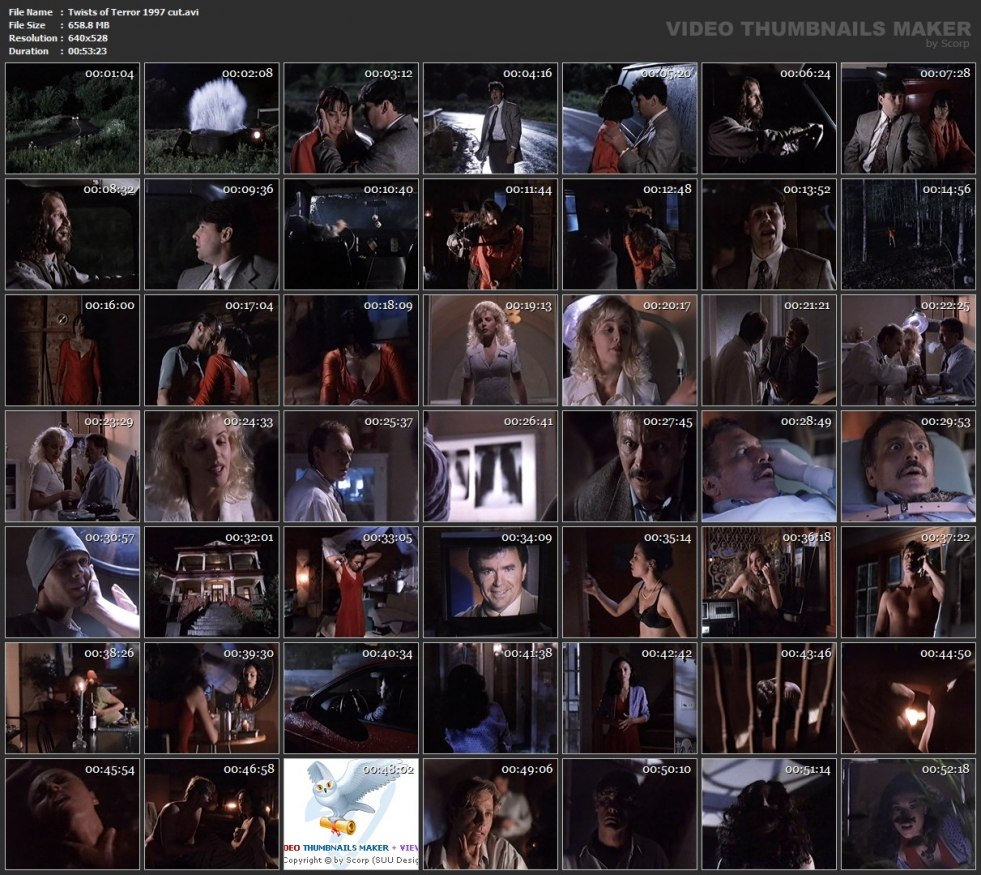Click the last thumbnail stamped 00:52:18
This screenshot has width=981, height=875.
click(x=908, y=814)
